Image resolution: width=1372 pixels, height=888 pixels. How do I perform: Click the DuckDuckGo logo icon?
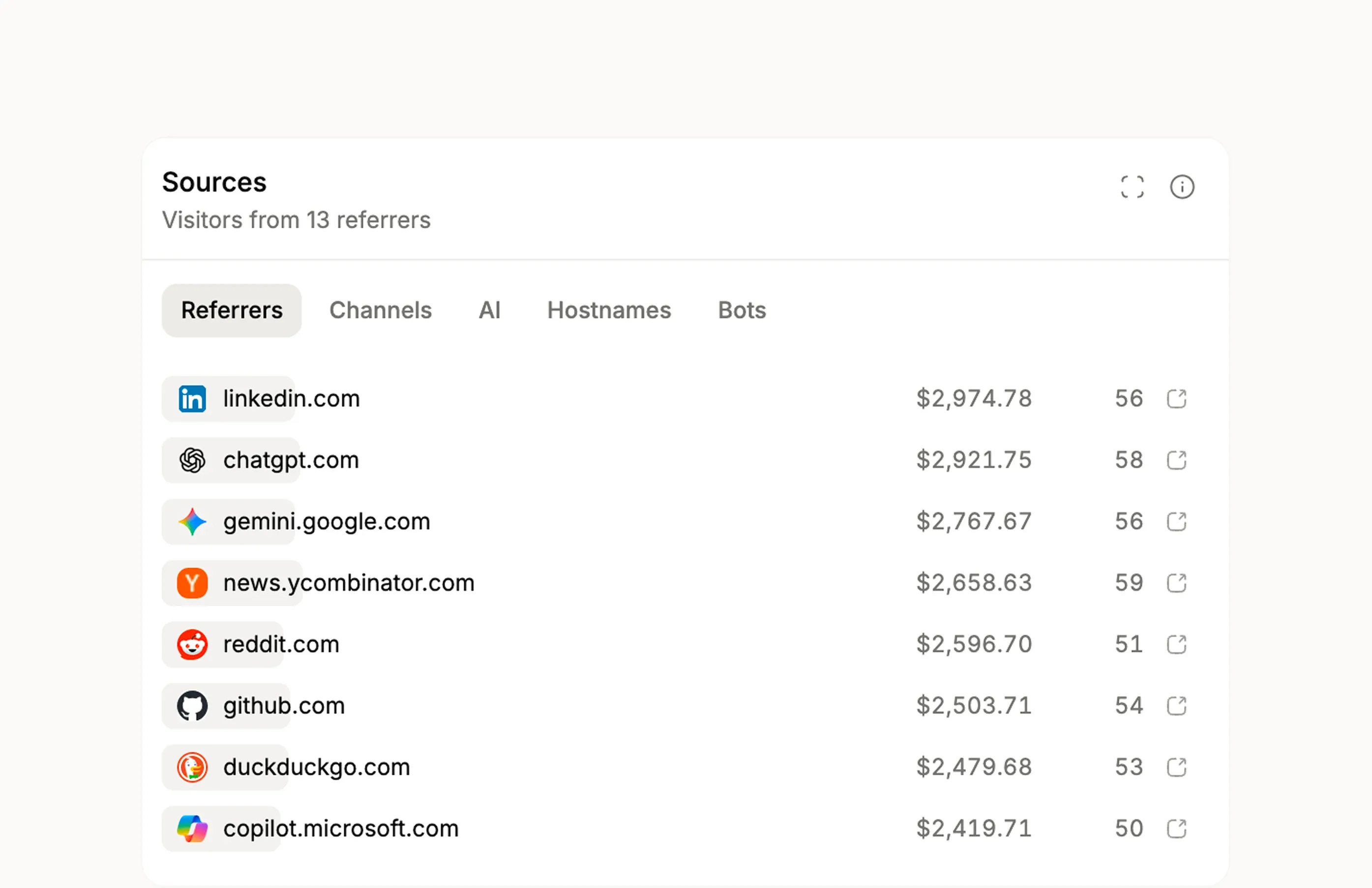coord(192,767)
